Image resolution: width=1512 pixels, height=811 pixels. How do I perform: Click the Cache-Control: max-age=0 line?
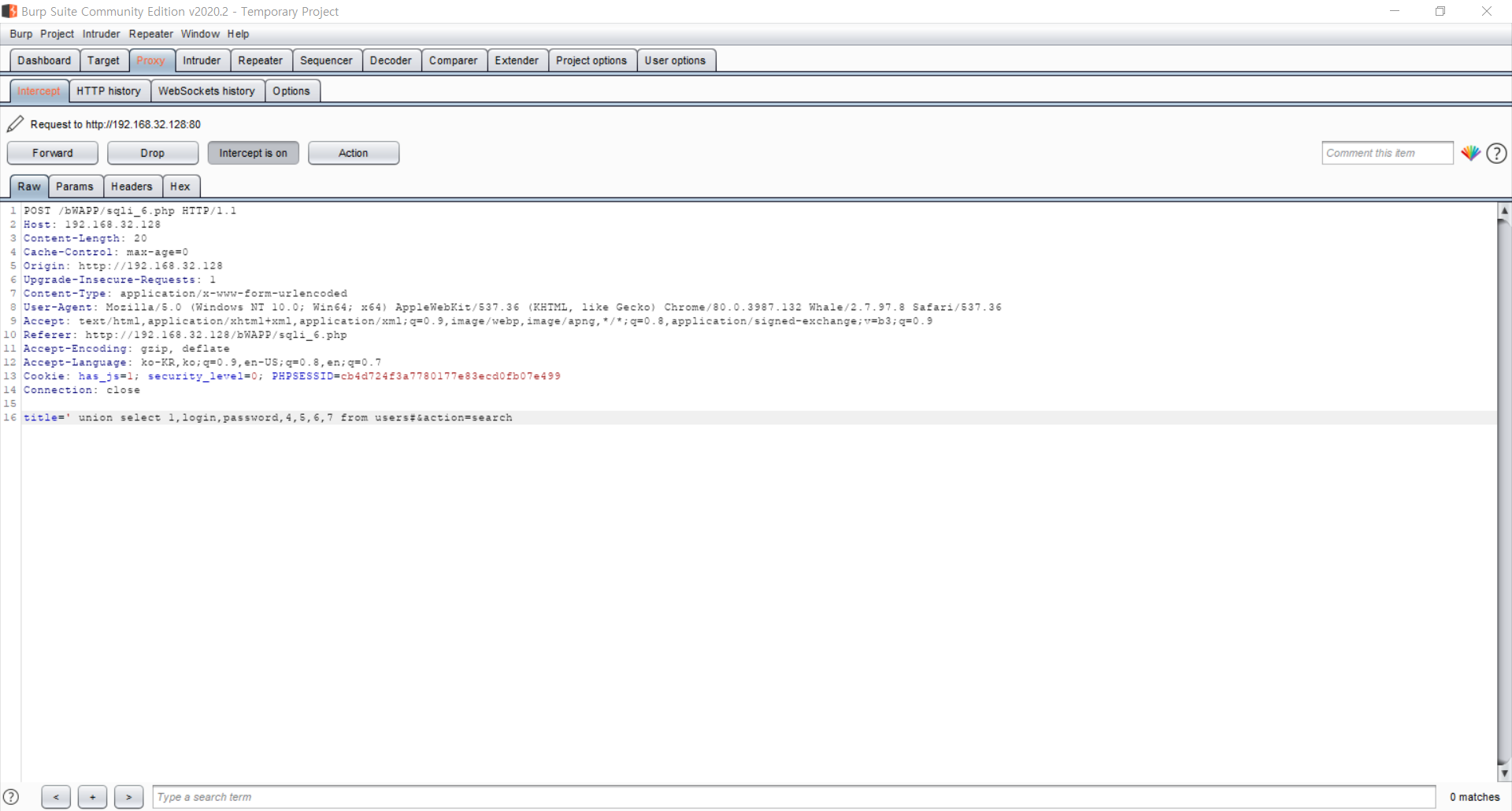tap(106, 252)
